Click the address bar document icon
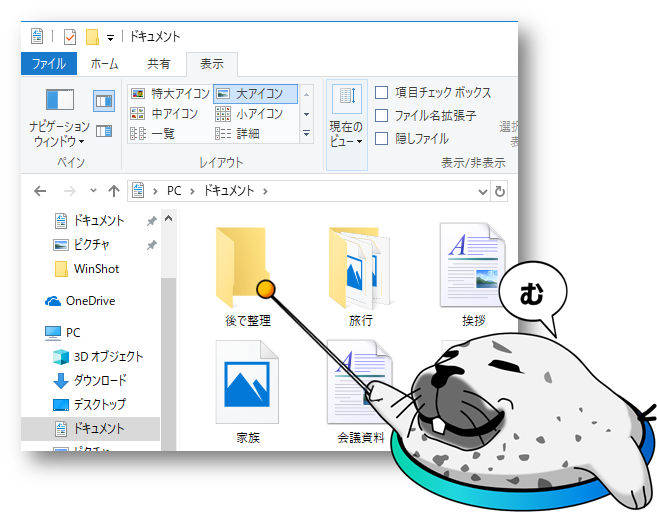This screenshot has width=657, height=512. pyautogui.click(x=138, y=191)
